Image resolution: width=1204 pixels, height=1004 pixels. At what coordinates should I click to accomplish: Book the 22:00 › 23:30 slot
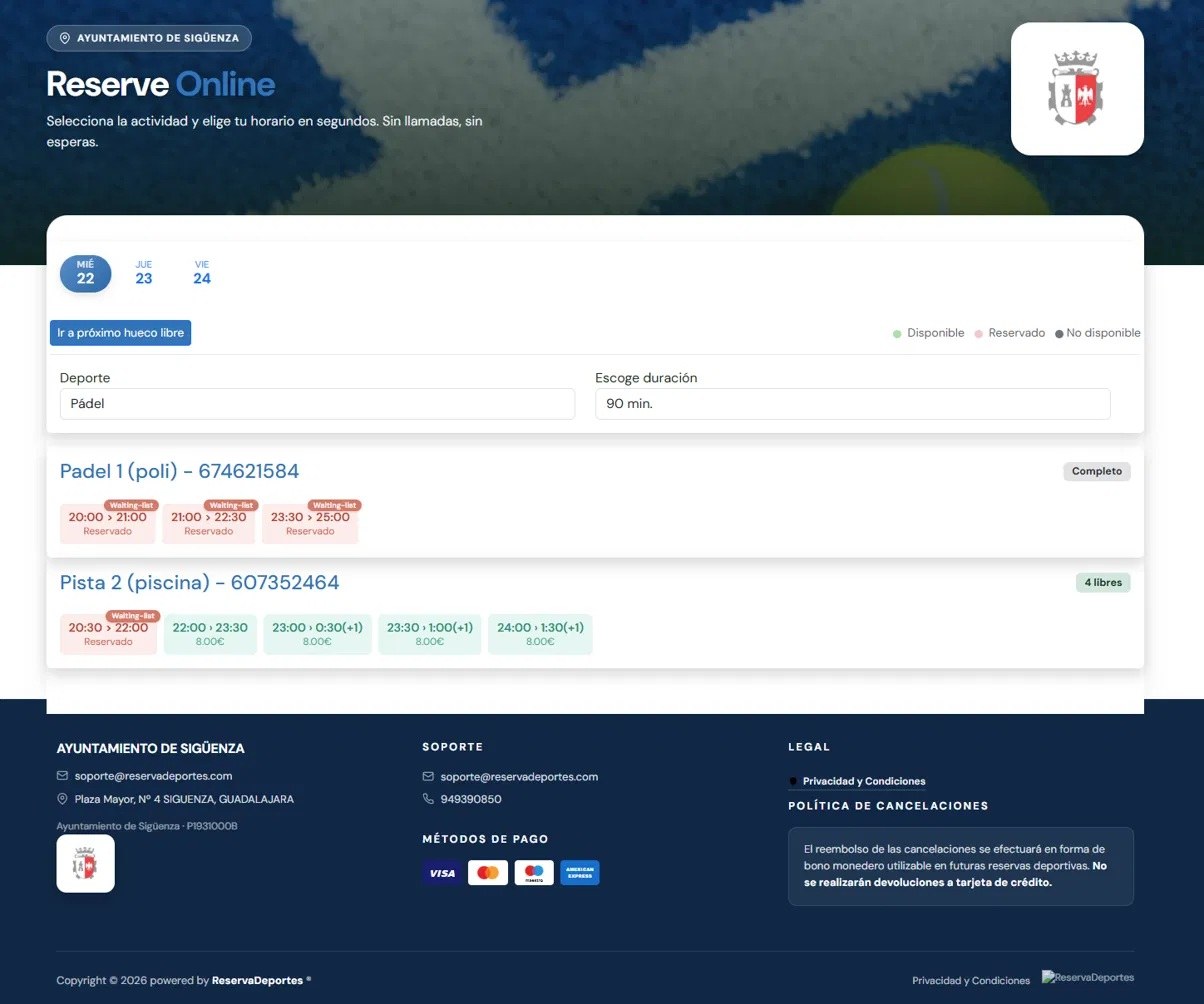pos(210,635)
